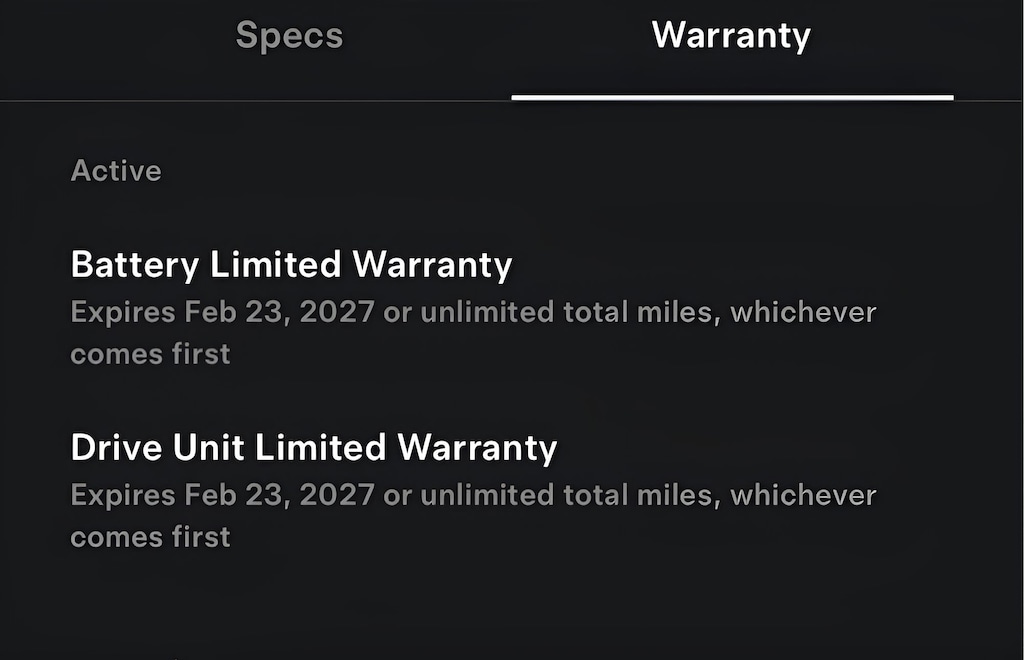This screenshot has height=660, width=1024.
Task: Open the Battery Limited Warranty entry
Action: (291, 265)
